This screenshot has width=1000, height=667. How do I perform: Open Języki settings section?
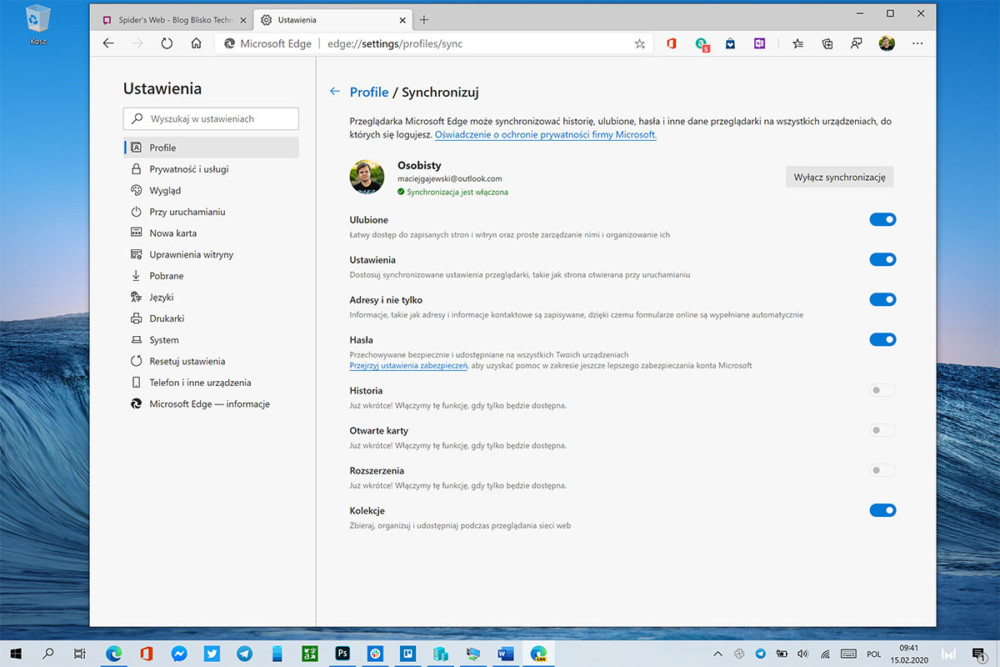point(211,297)
